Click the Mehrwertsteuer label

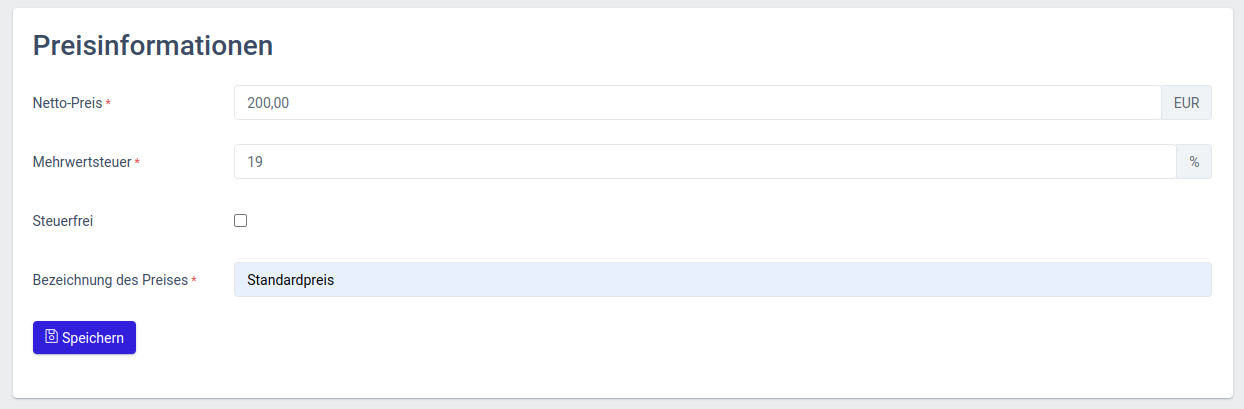(x=82, y=161)
